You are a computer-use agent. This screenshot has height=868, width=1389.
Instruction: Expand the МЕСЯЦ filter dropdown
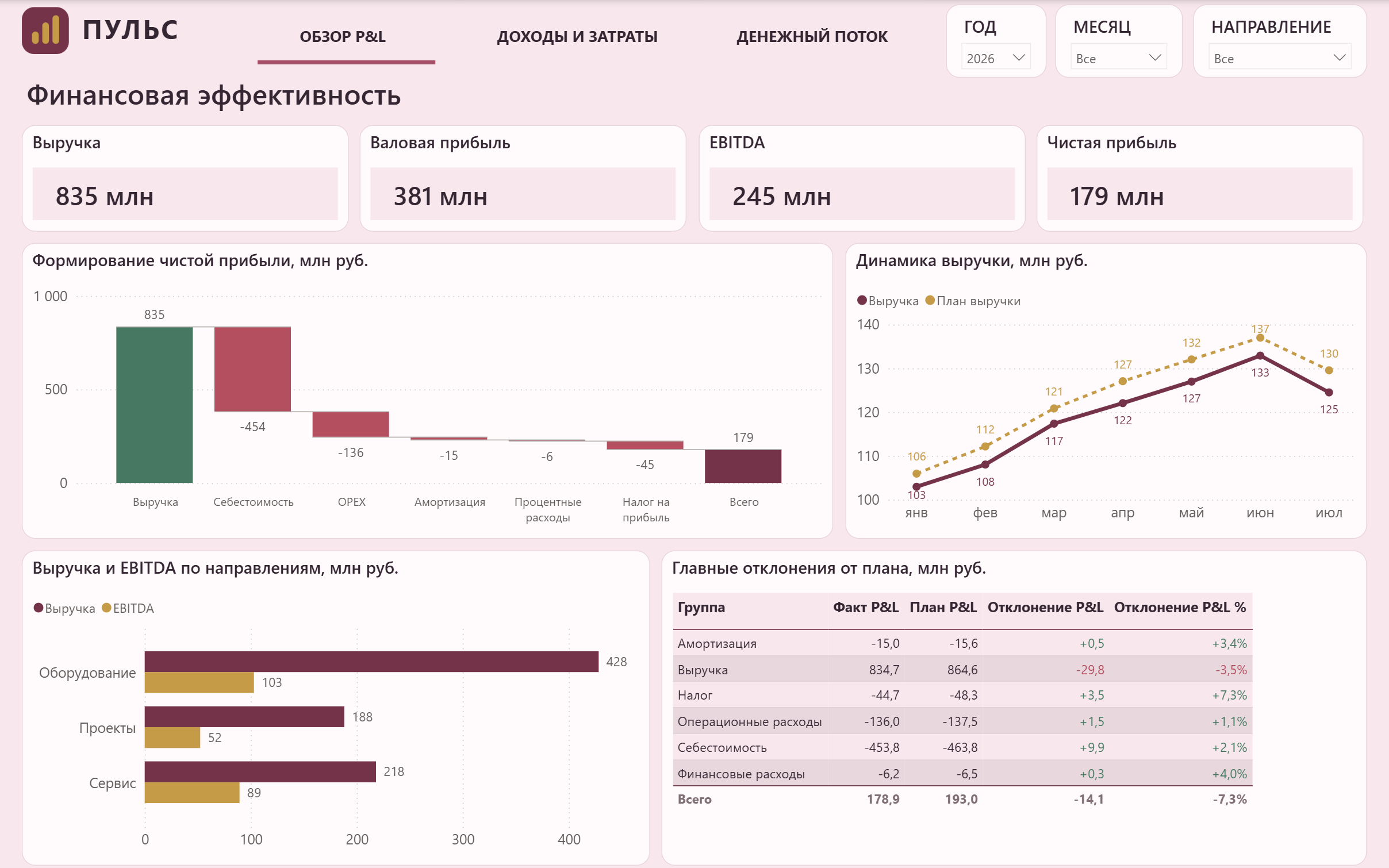1118,58
